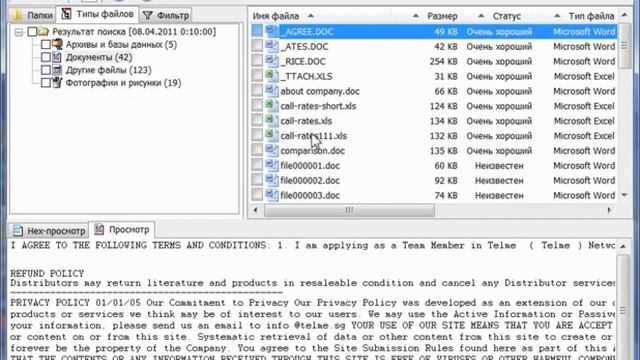The height and width of the screenshot is (360, 640).
Task: Select the file000003.doc file name
Action: click(310, 196)
